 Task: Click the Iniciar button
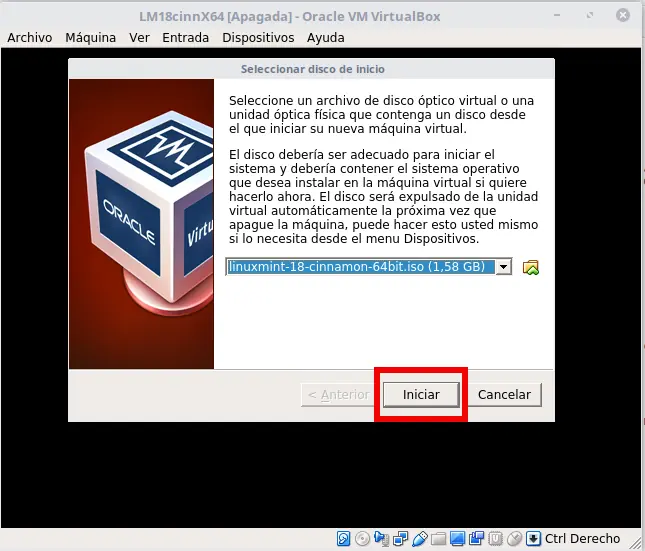421,395
